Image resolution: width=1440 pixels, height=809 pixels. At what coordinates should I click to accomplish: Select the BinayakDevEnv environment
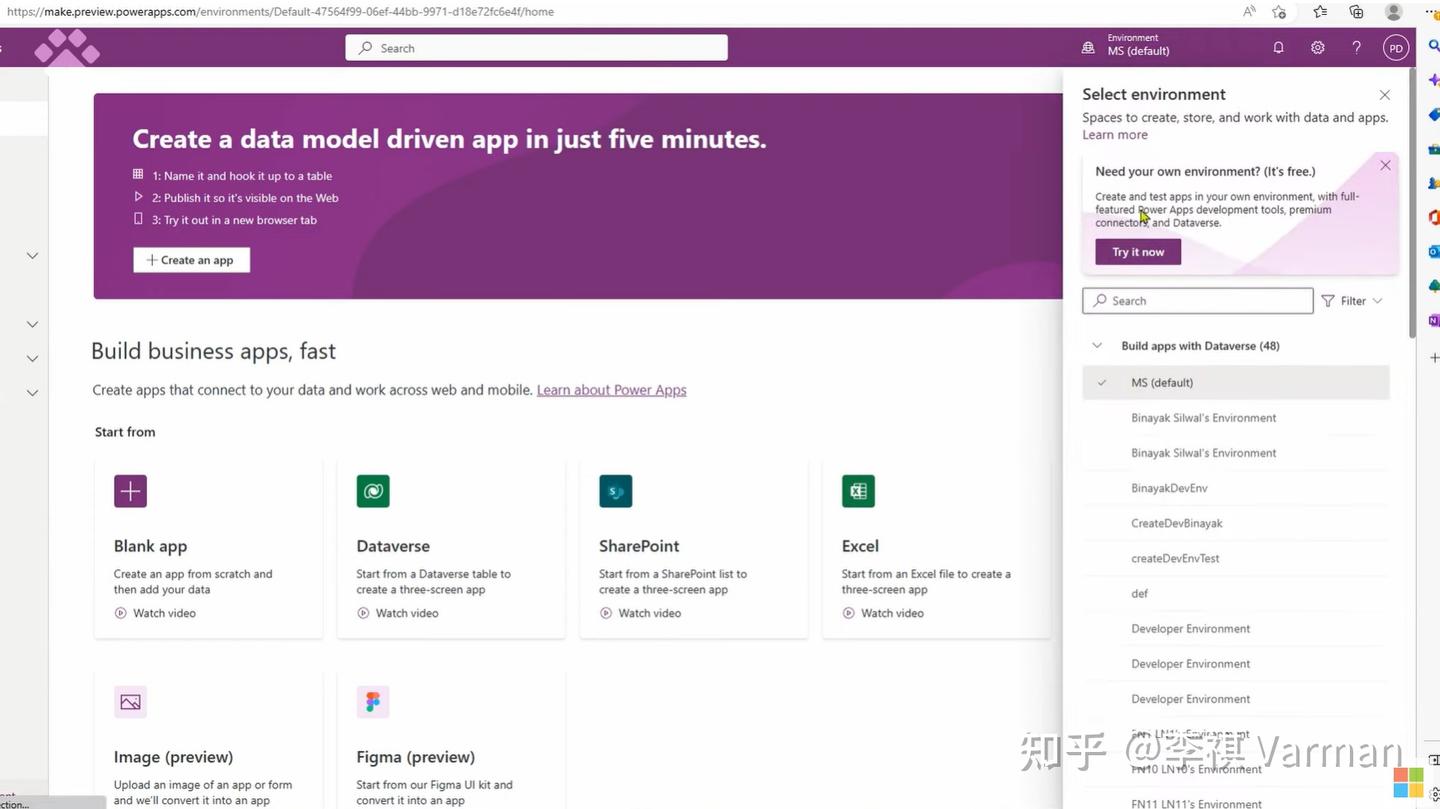[1236, 488]
